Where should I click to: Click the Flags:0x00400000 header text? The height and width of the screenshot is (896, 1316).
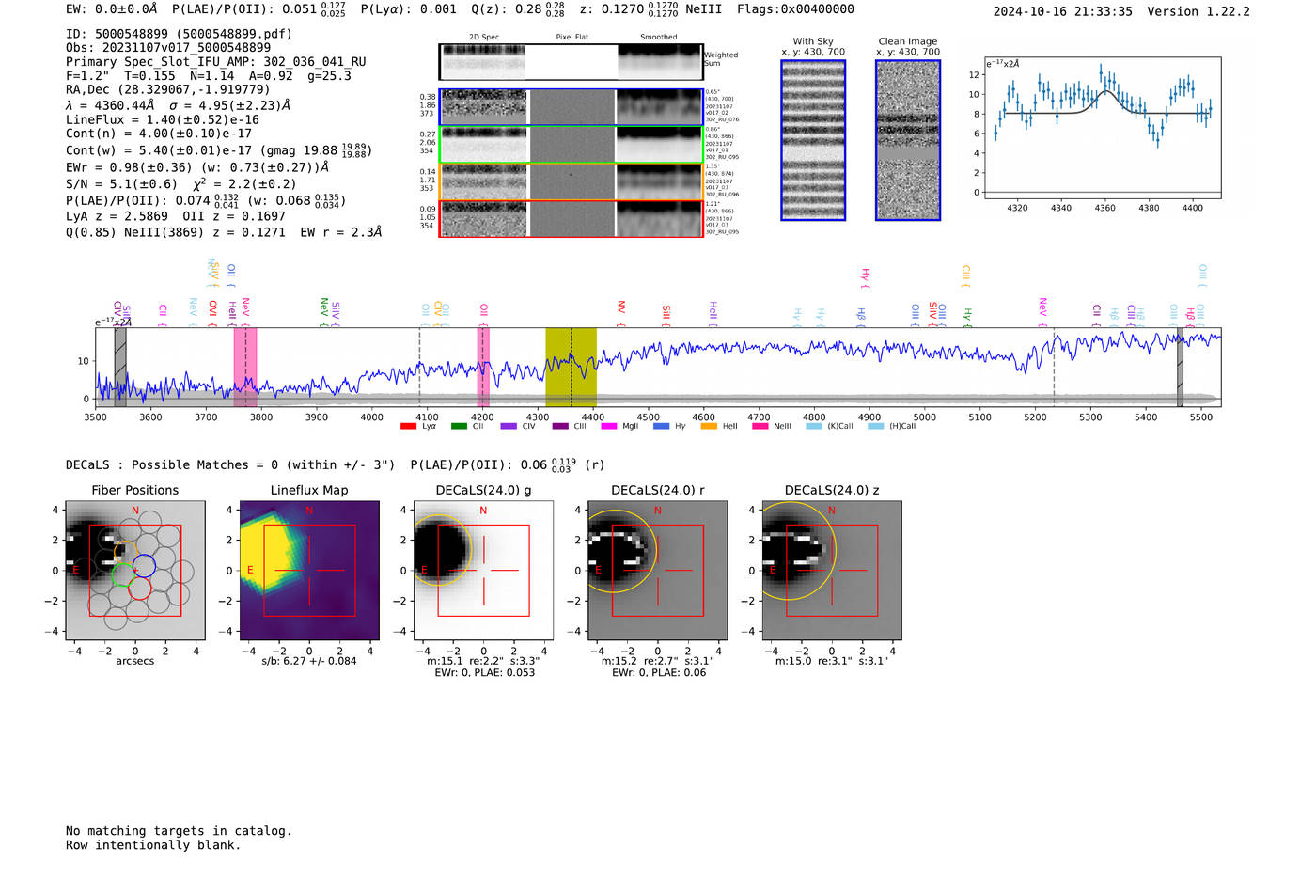[795, 9]
